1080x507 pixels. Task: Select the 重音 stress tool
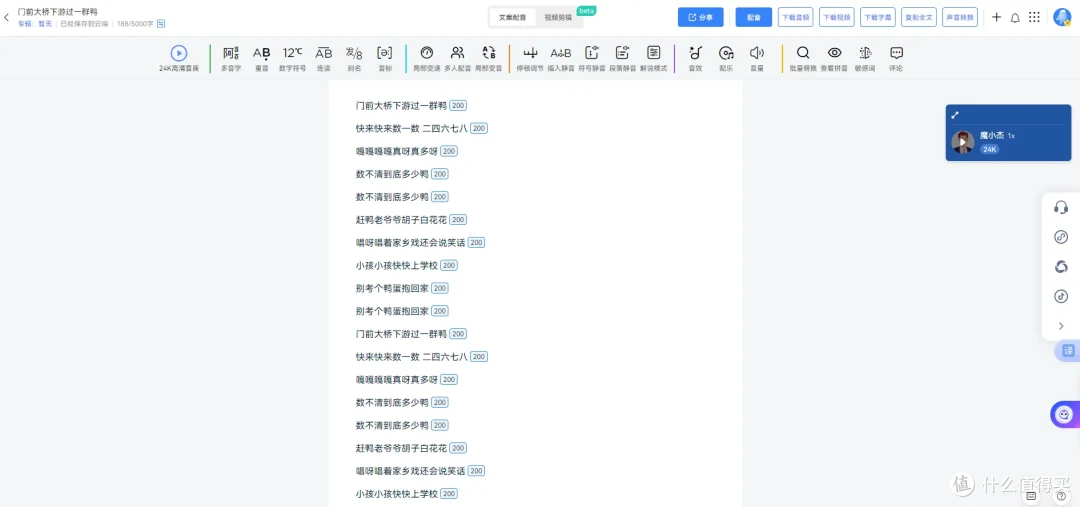tap(262, 59)
